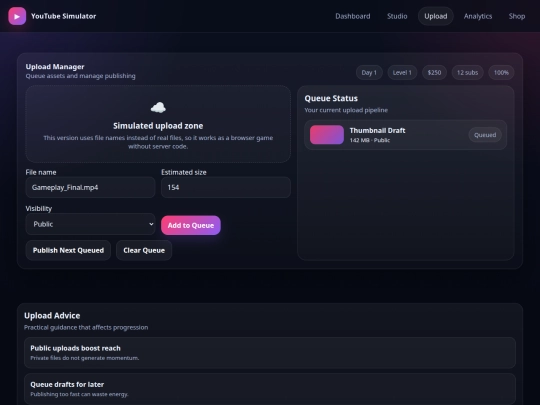Image resolution: width=540 pixels, height=405 pixels.
Task: Click the Queued status badge
Action: pyautogui.click(x=485, y=135)
